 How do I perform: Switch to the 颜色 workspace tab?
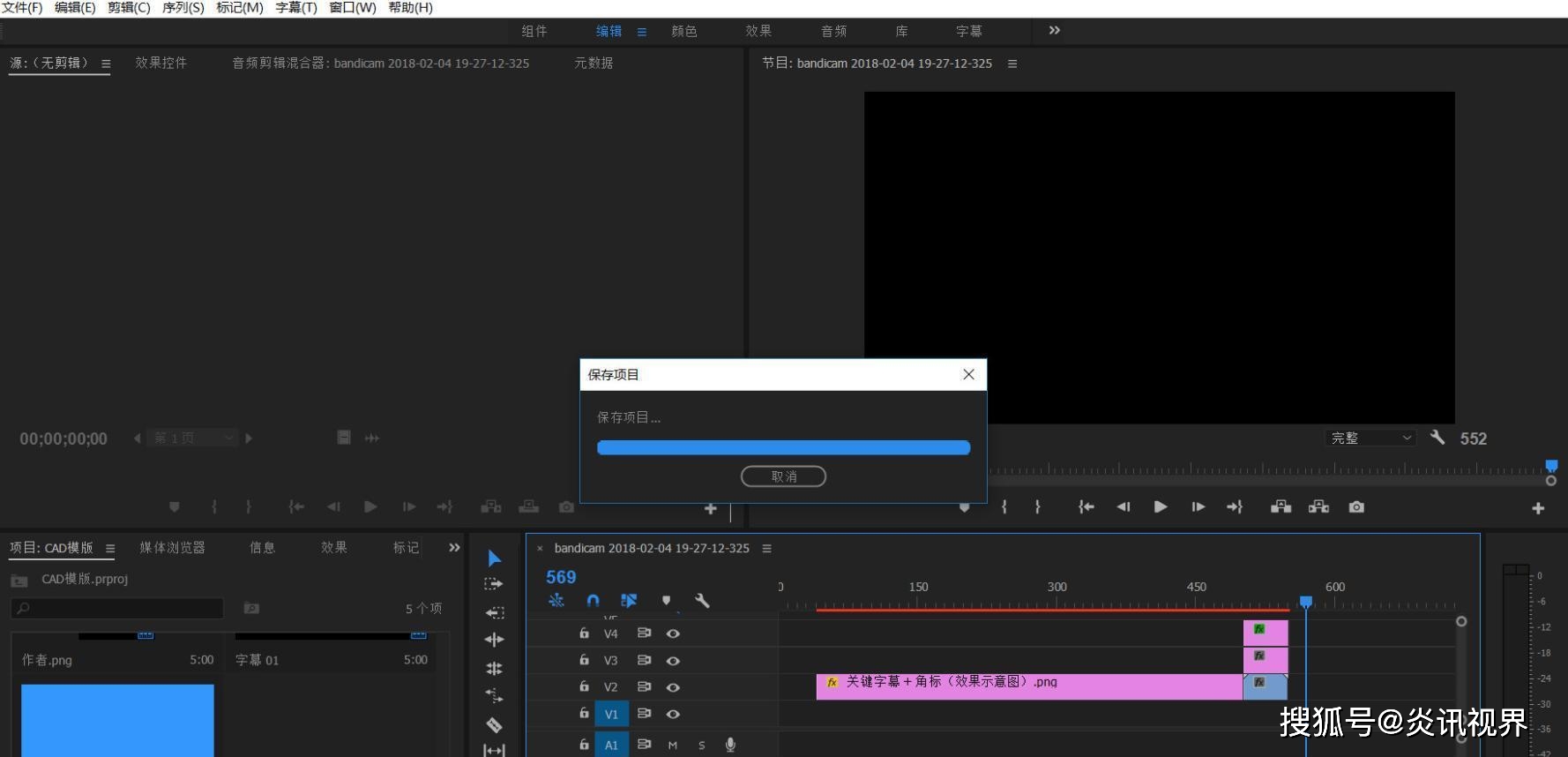(x=683, y=31)
